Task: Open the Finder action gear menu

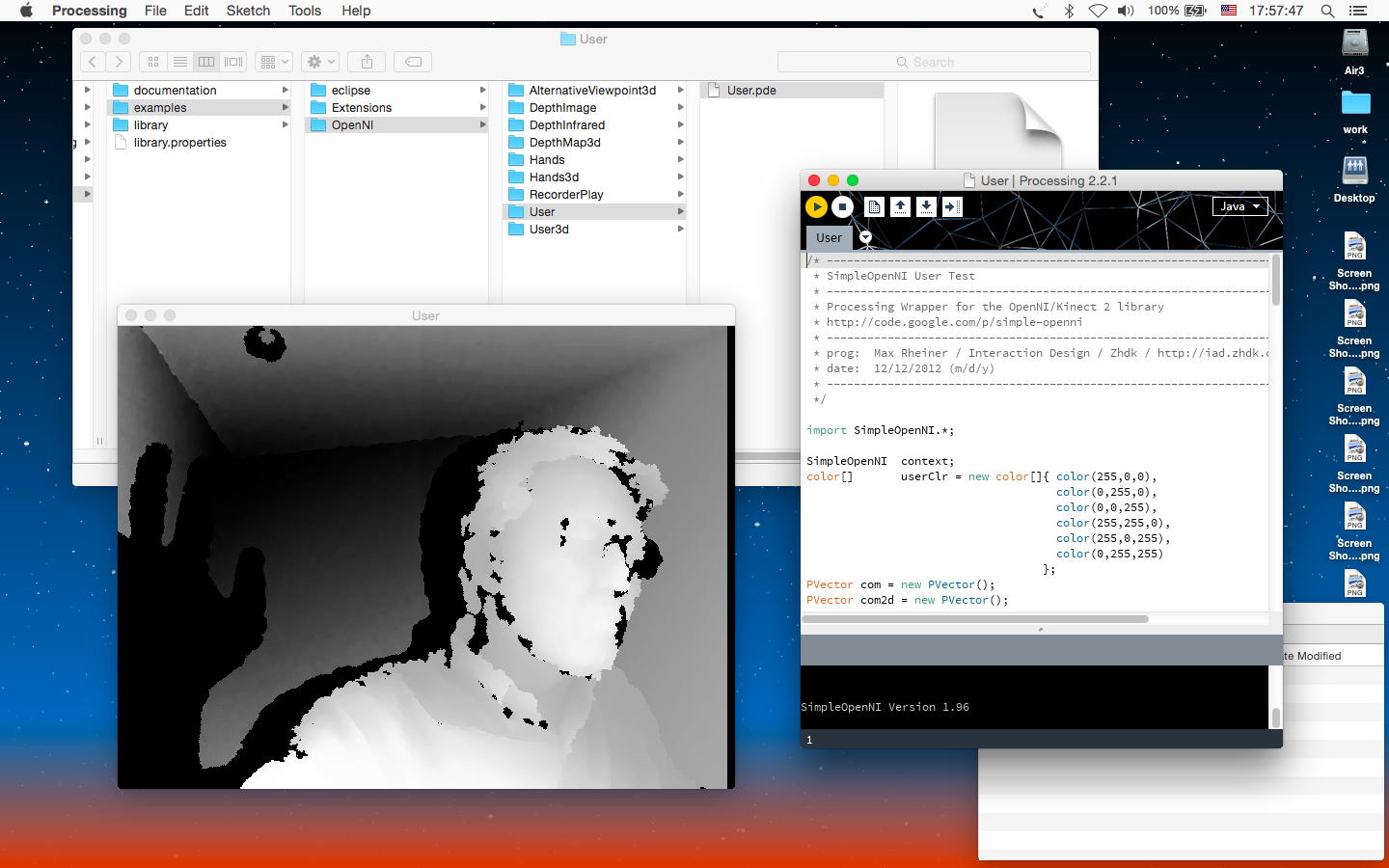Action: click(x=319, y=62)
